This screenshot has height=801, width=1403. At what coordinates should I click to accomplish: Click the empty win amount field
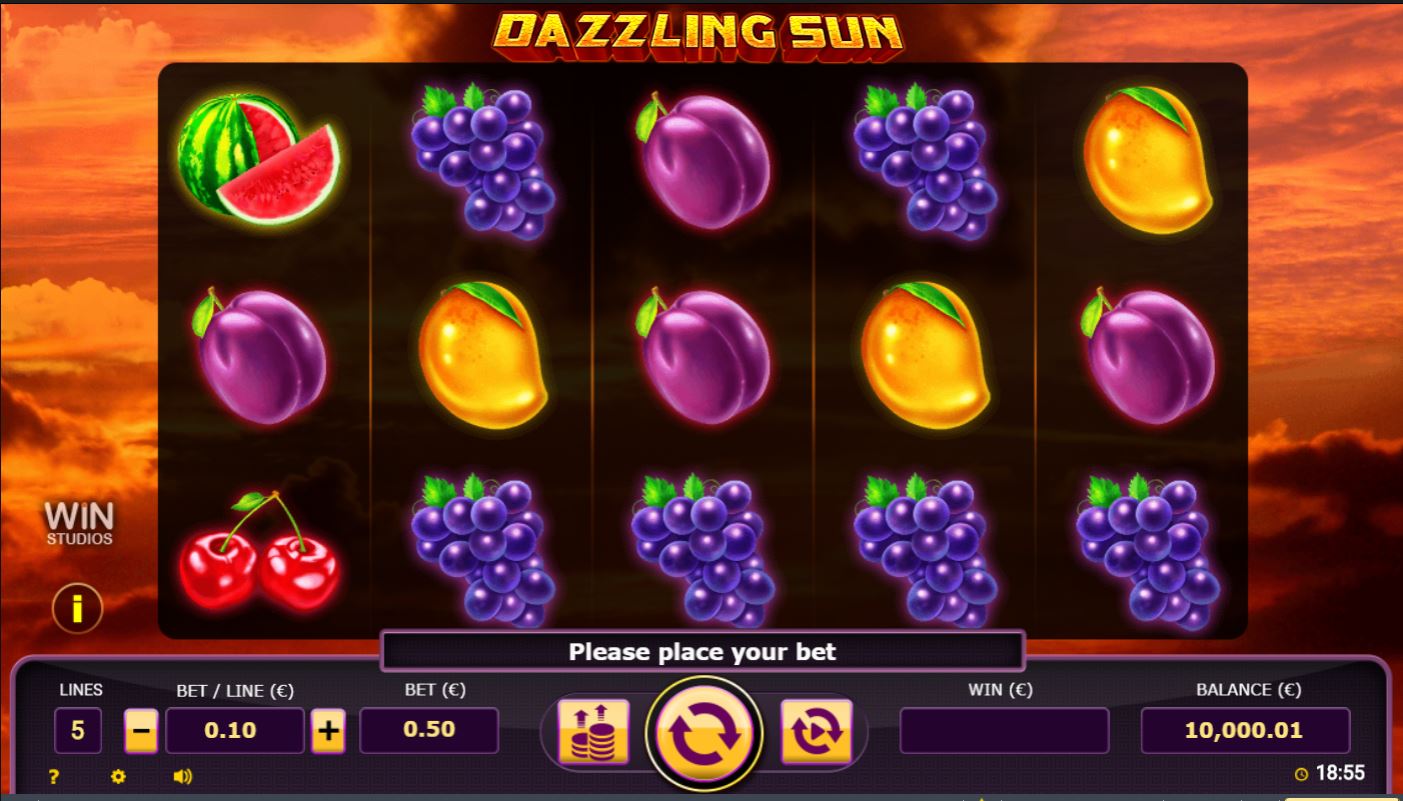pos(1004,730)
